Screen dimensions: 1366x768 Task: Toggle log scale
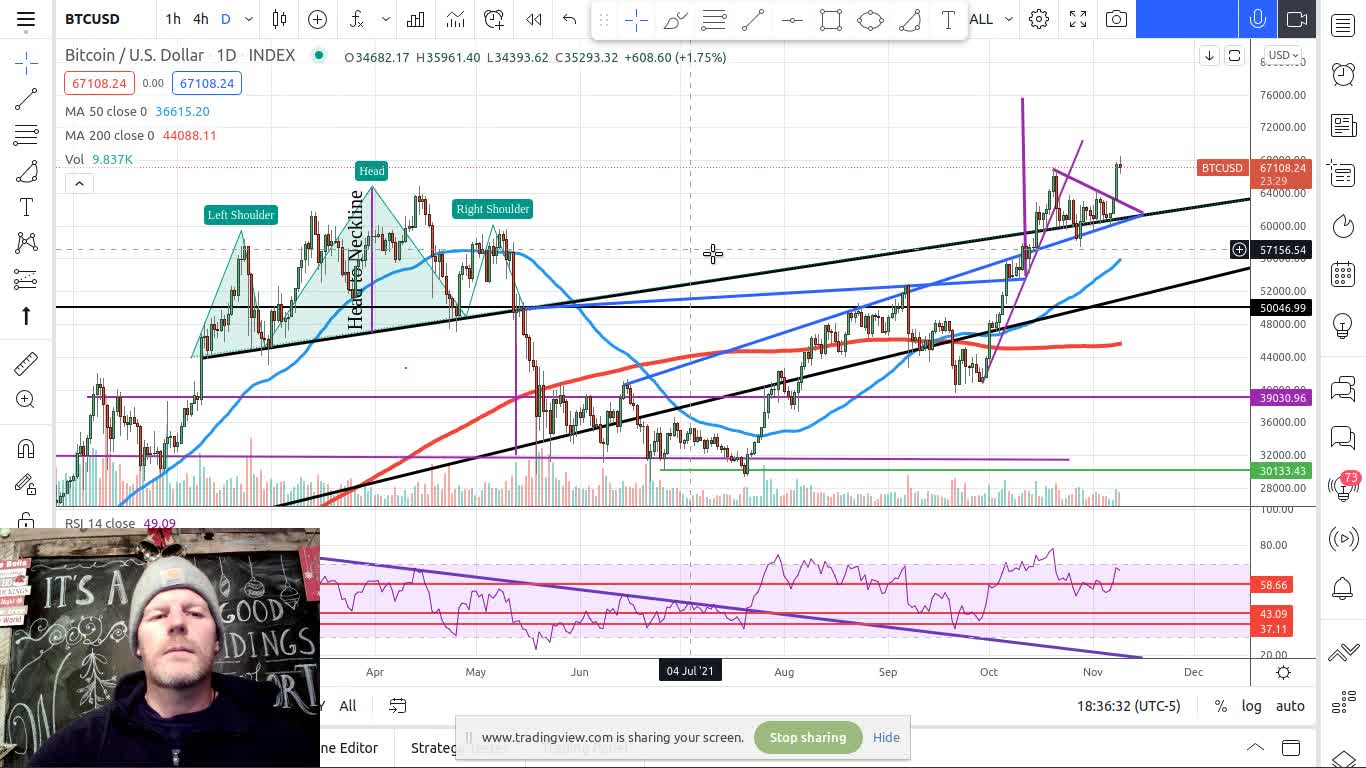click(x=1251, y=706)
